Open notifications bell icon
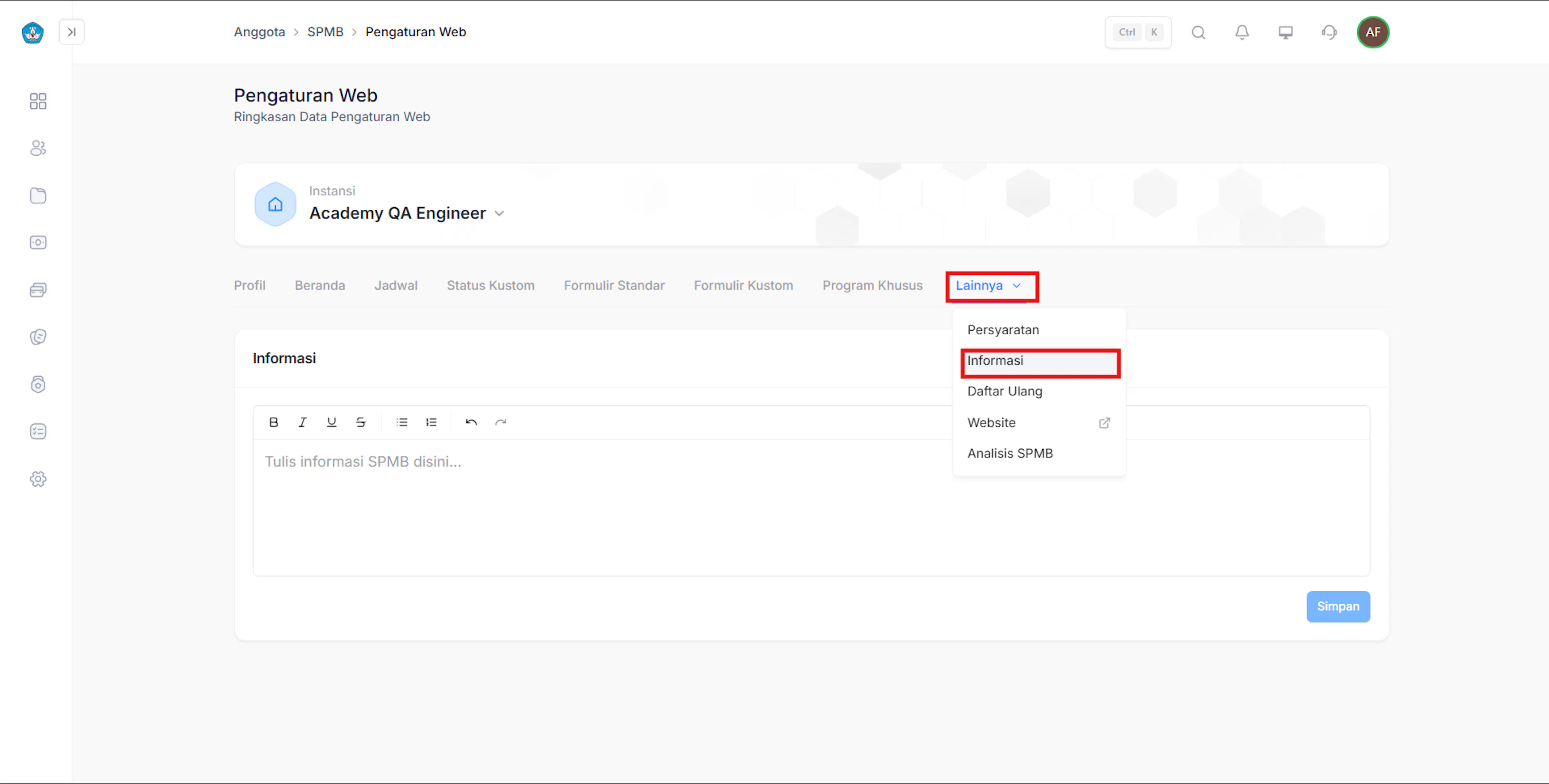Viewport: 1549px width, 784px height. pos(1242,33)
